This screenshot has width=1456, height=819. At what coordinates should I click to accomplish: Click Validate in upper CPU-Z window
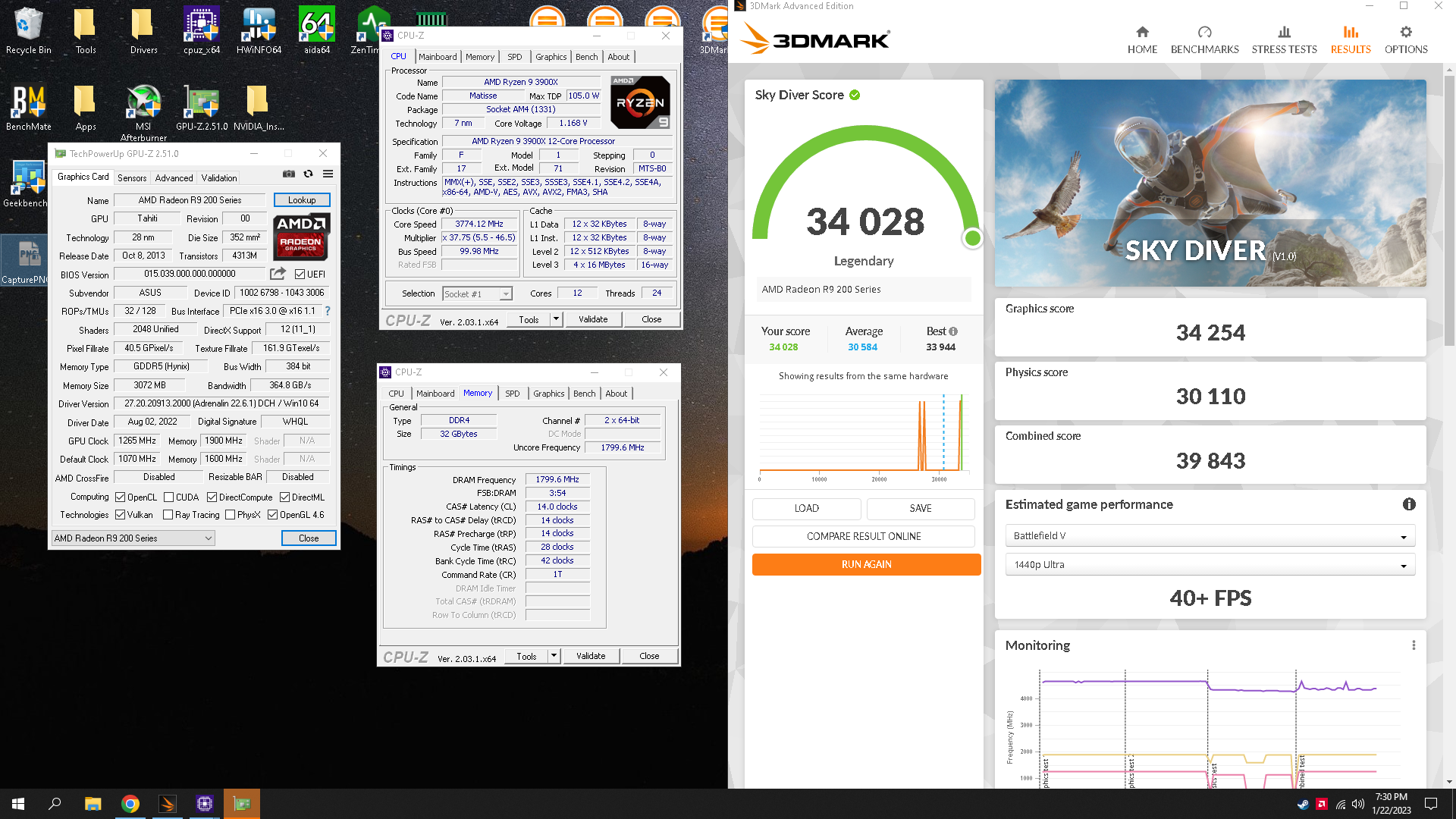click(593, 319)
